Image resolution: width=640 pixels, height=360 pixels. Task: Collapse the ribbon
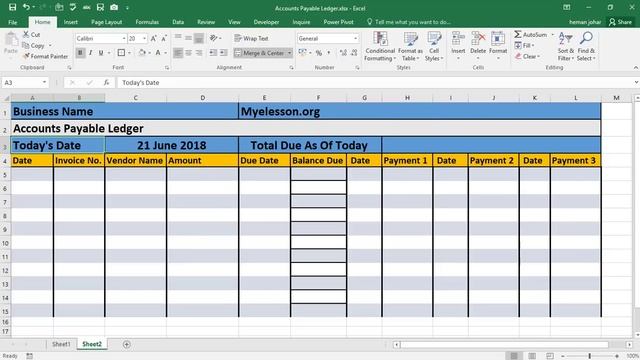(636, 67)
